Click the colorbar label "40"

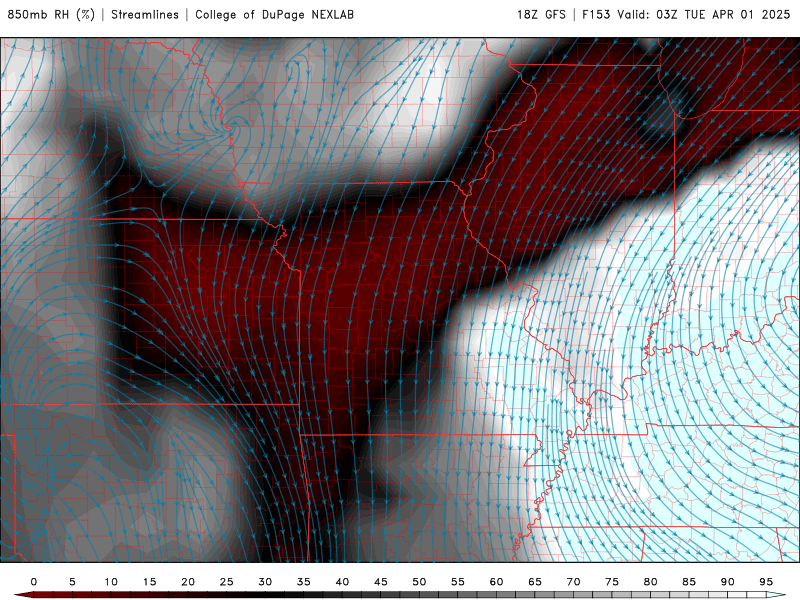pos(342,582)
